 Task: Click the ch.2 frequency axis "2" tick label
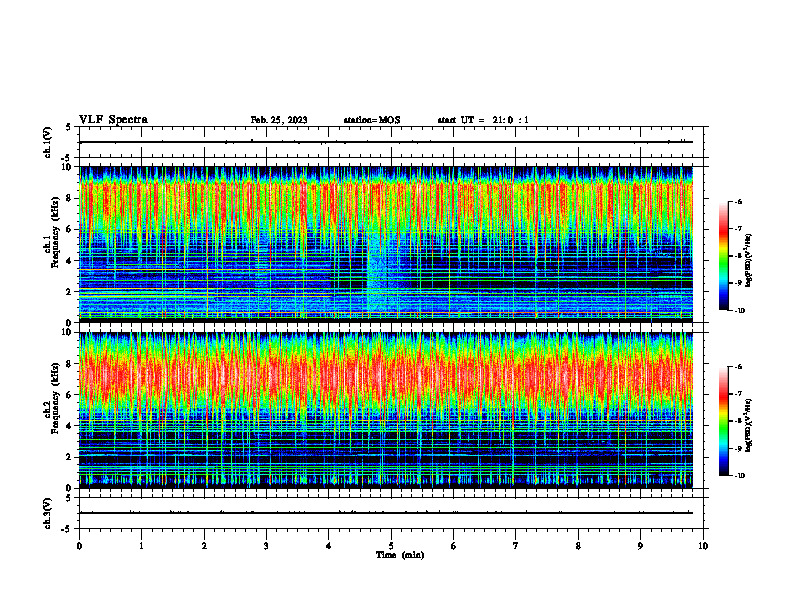click(70, 458)
